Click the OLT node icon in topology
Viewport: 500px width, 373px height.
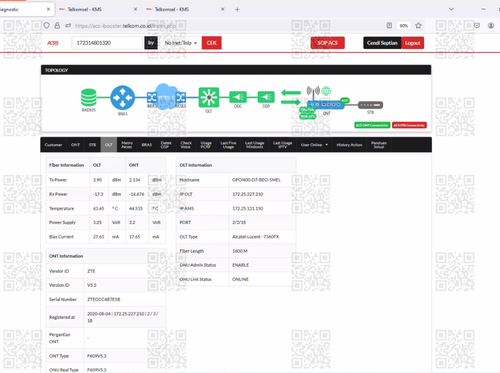pyautogui.click(x=209, y=97)
